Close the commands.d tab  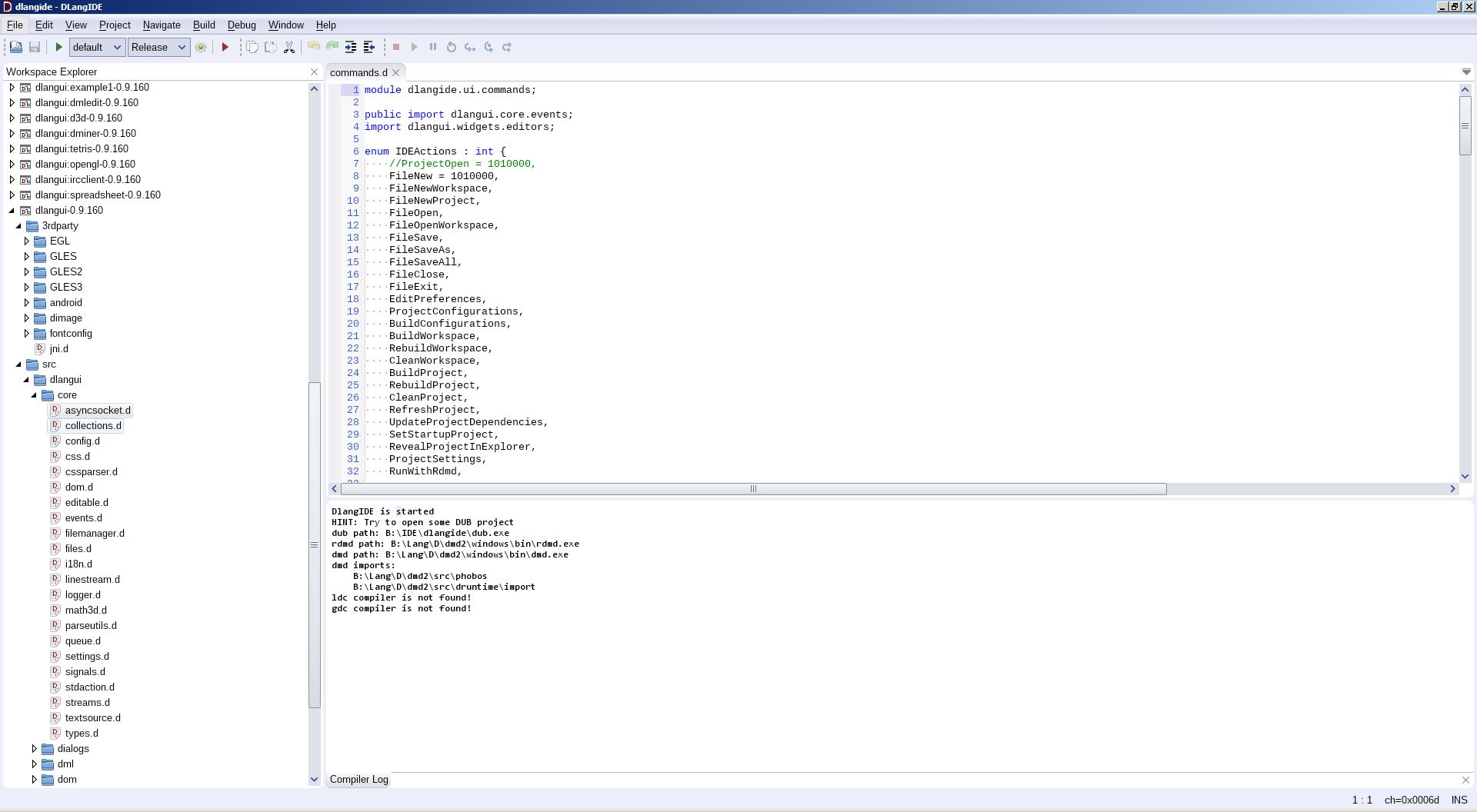click(396, 72)
